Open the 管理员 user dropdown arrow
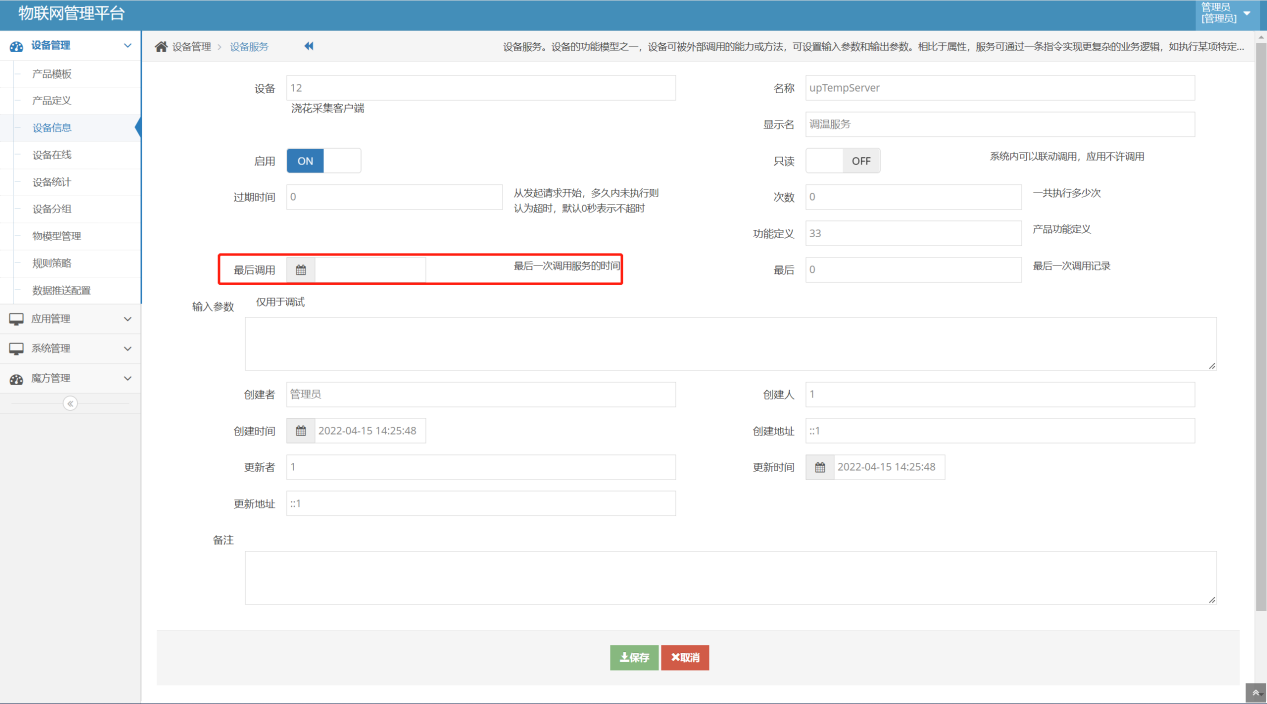Screen dimensions: 1267x704 click(1246, 13)
